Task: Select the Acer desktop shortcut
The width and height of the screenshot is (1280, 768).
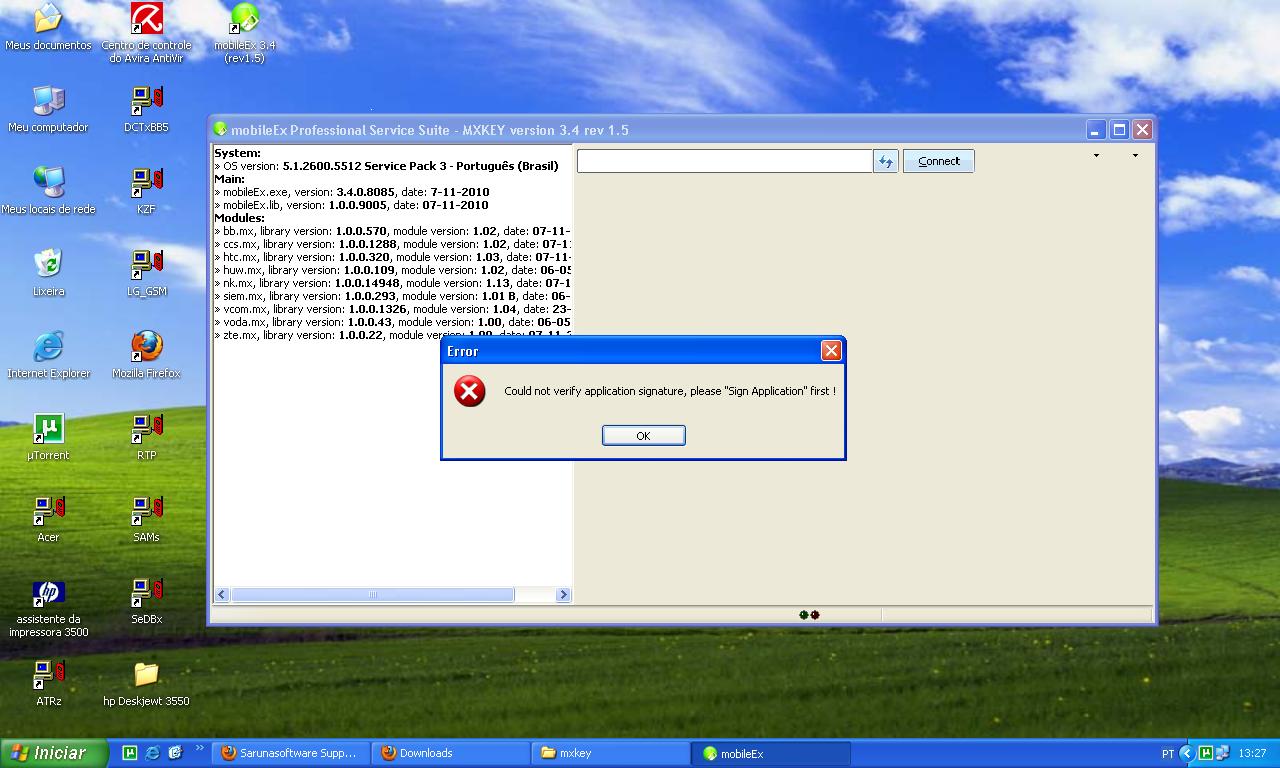Action: tap(48, 519)
